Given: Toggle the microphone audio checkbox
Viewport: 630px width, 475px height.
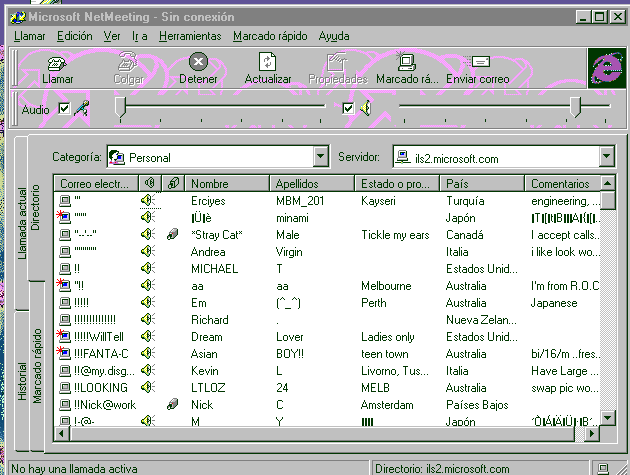Looking at the screenshot, I should 64,109.
